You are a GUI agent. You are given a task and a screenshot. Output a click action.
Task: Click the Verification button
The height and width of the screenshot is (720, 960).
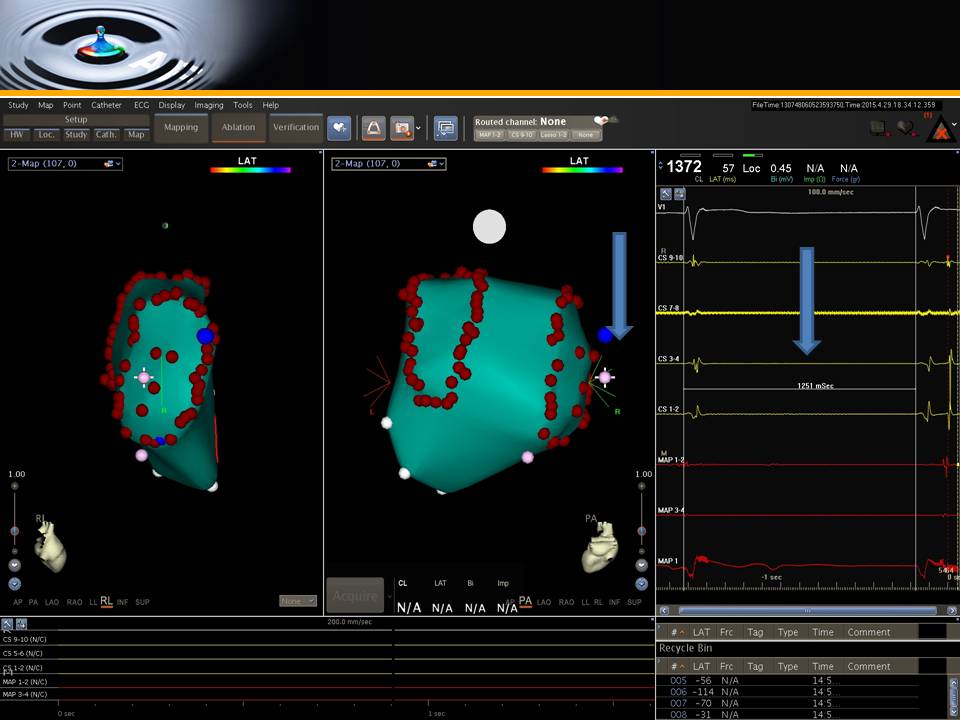click(x=296, y=128)
